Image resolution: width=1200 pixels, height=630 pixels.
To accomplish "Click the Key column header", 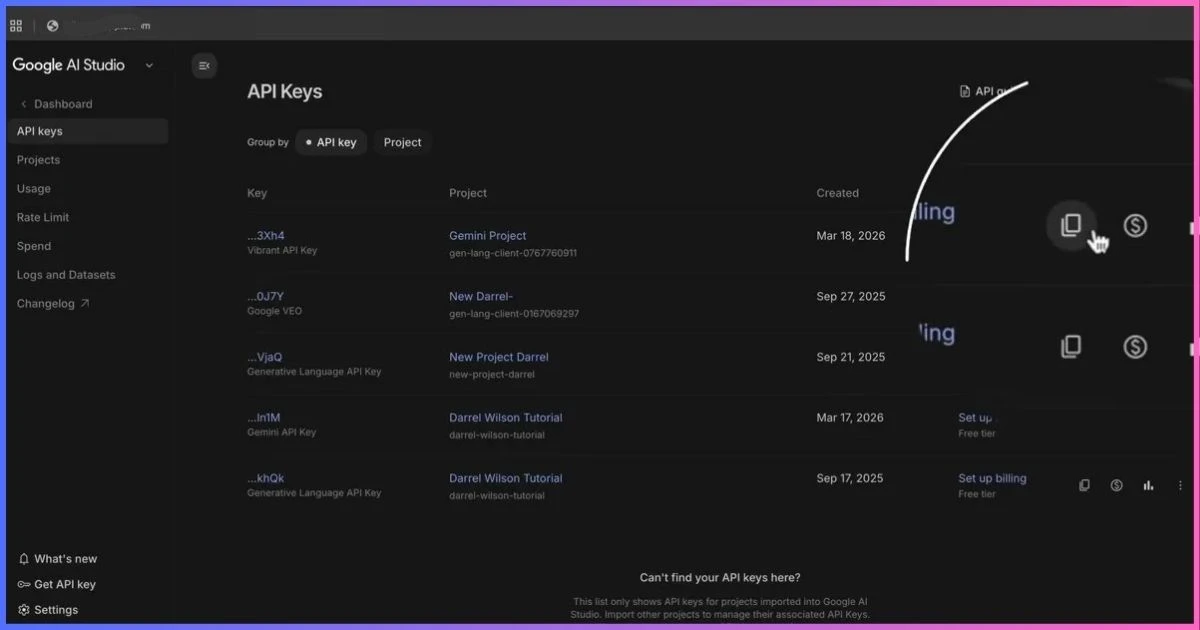I will pos(257,193).
